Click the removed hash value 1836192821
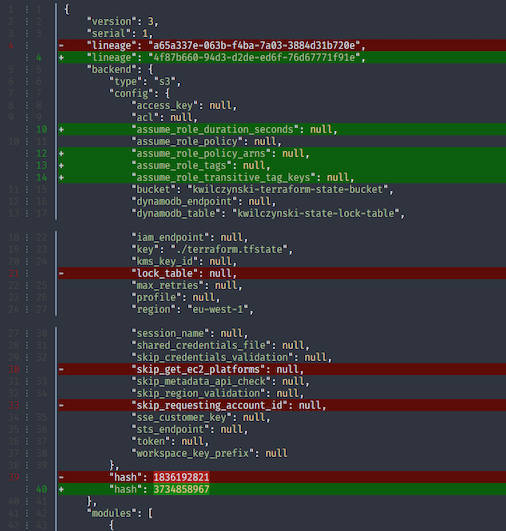Screen dimensions: 506x531 (181, 477)
